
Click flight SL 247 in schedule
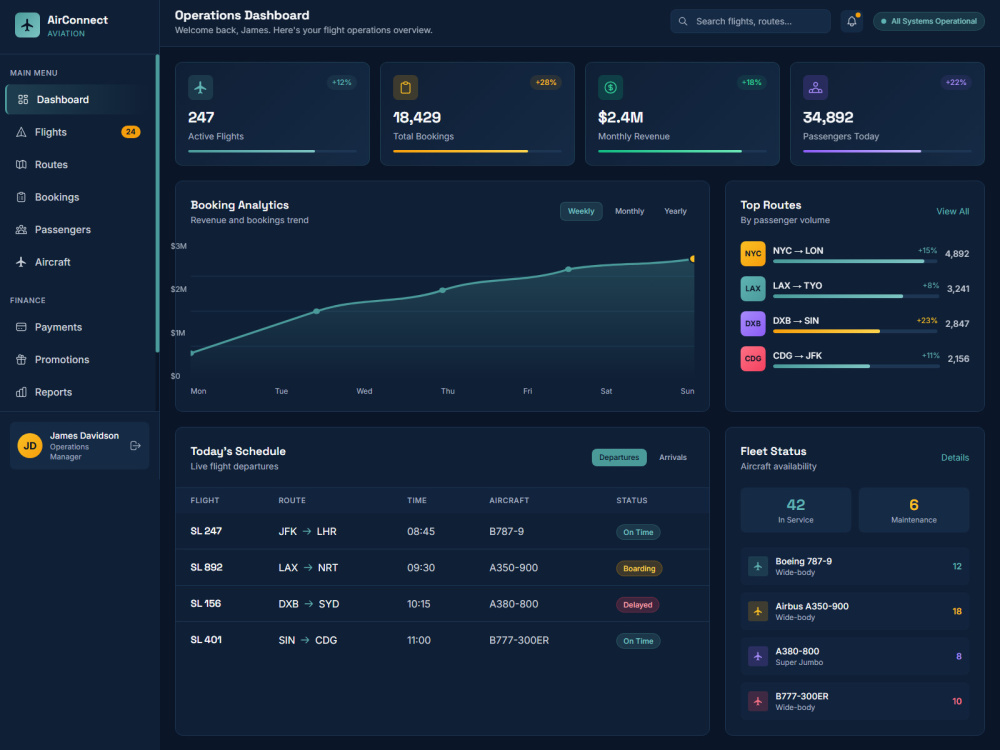(x=206, y=531)
